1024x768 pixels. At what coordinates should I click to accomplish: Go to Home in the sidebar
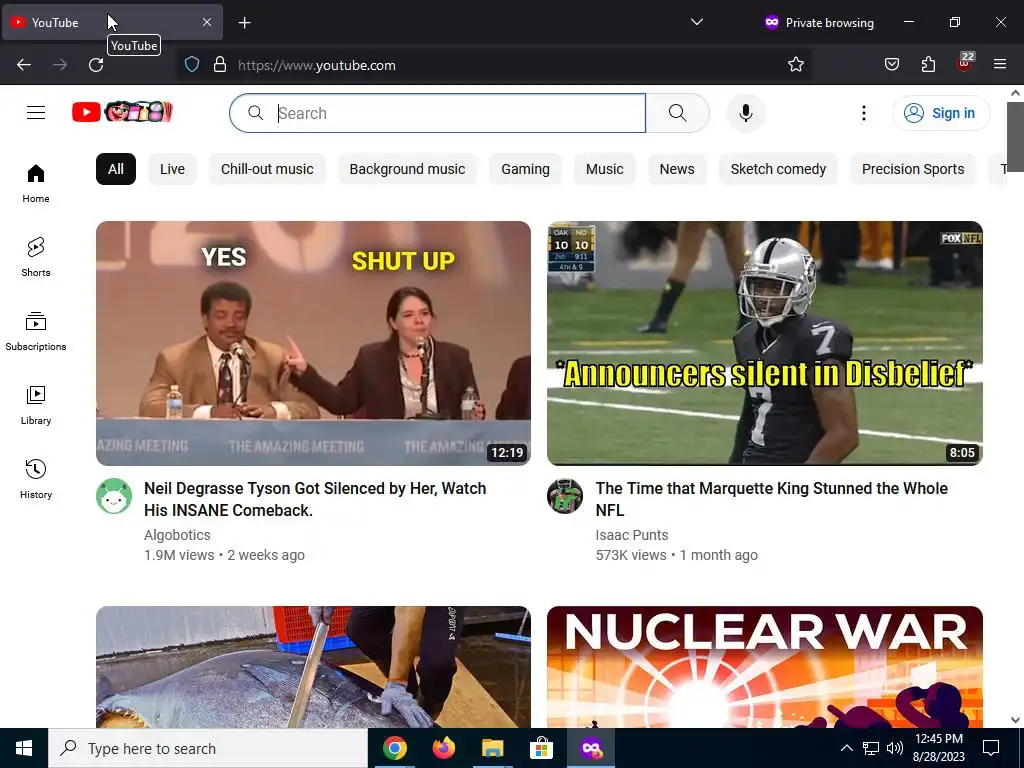click(36, 184)
